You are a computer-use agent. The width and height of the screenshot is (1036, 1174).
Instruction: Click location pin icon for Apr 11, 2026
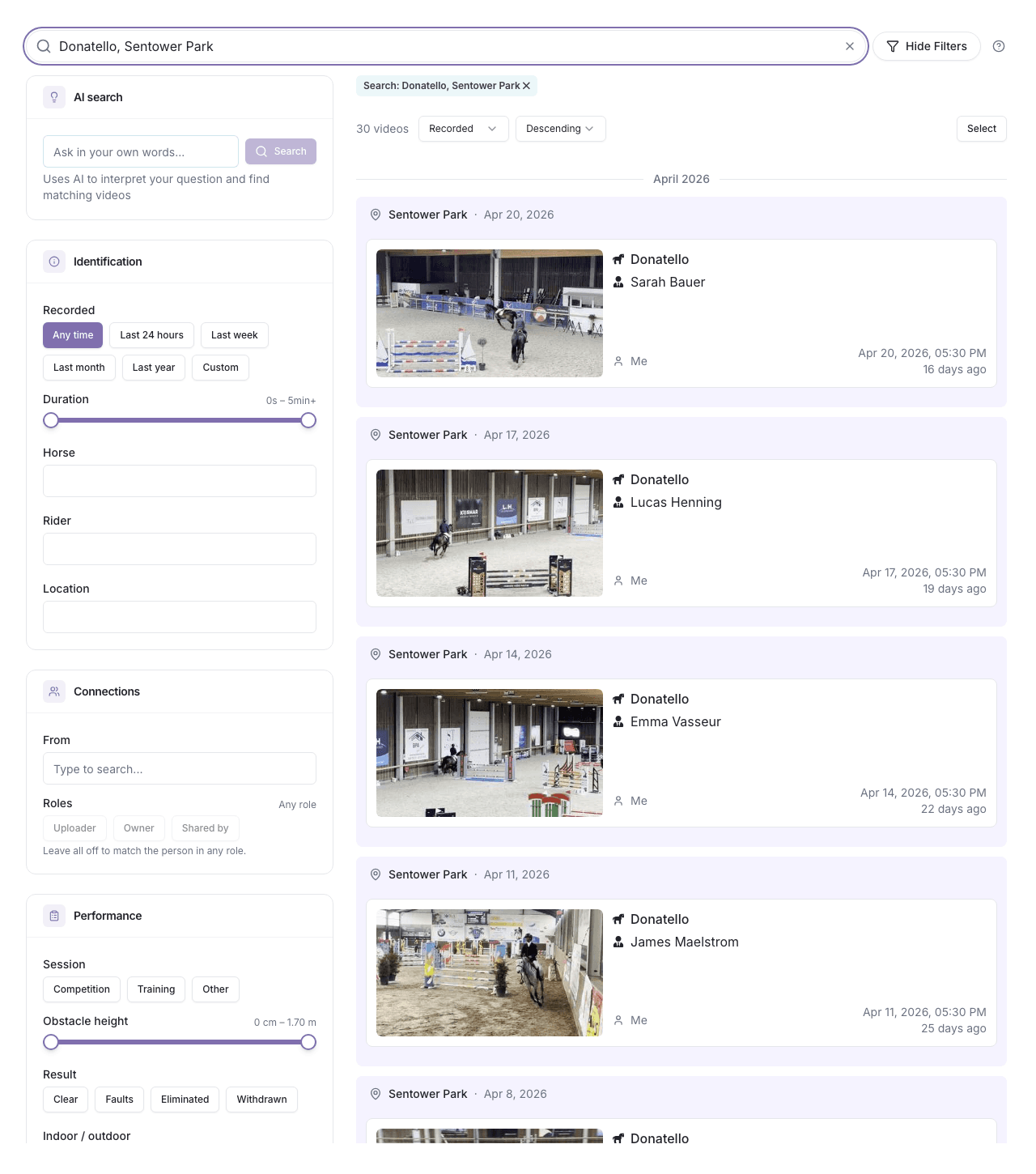376,874
